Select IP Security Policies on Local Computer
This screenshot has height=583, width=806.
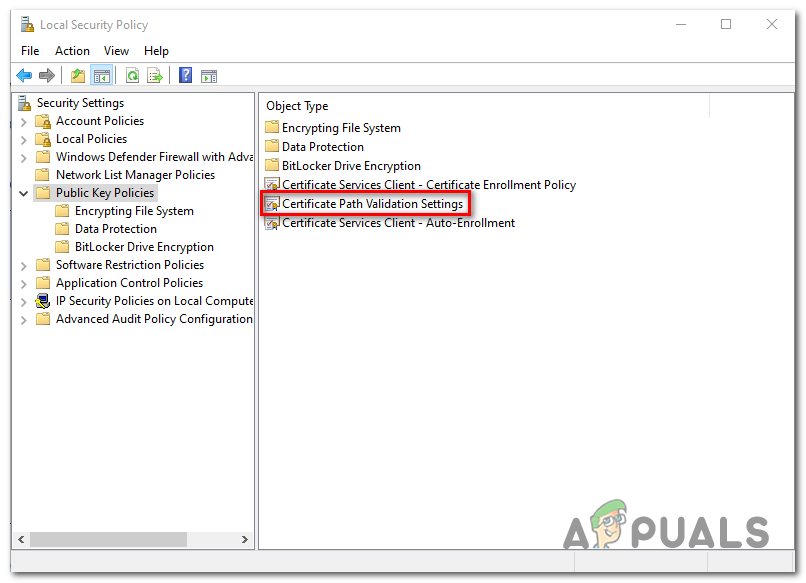click(x=154, y=301)
